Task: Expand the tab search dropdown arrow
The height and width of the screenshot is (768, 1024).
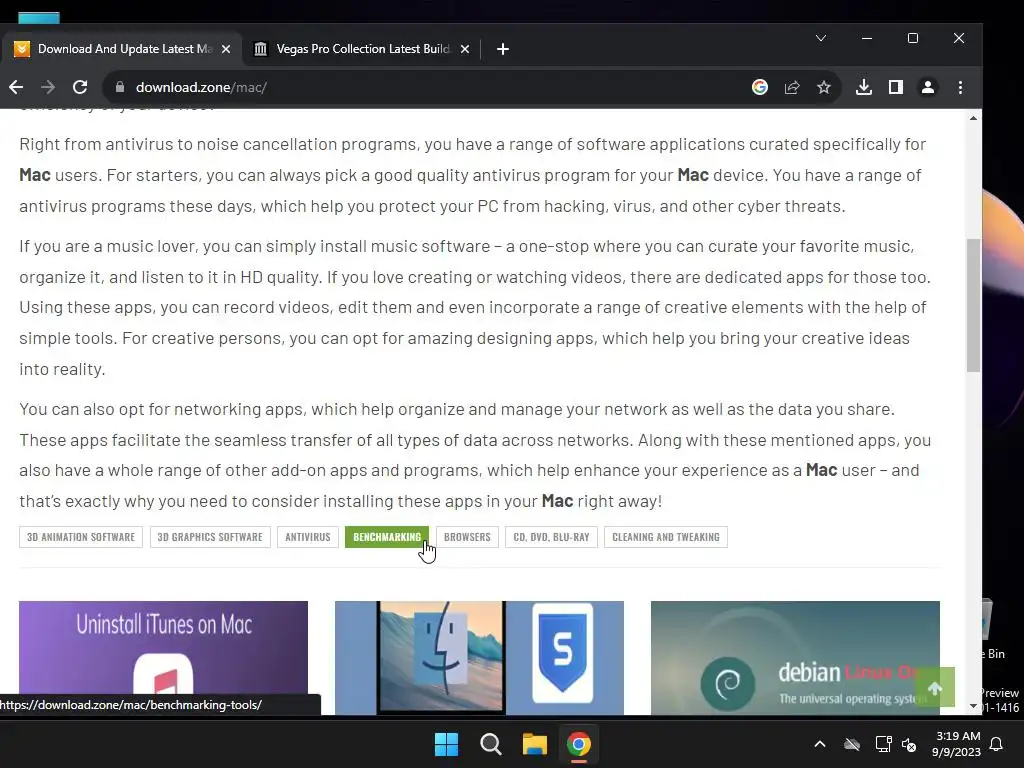Action: [x=821, y=38]
